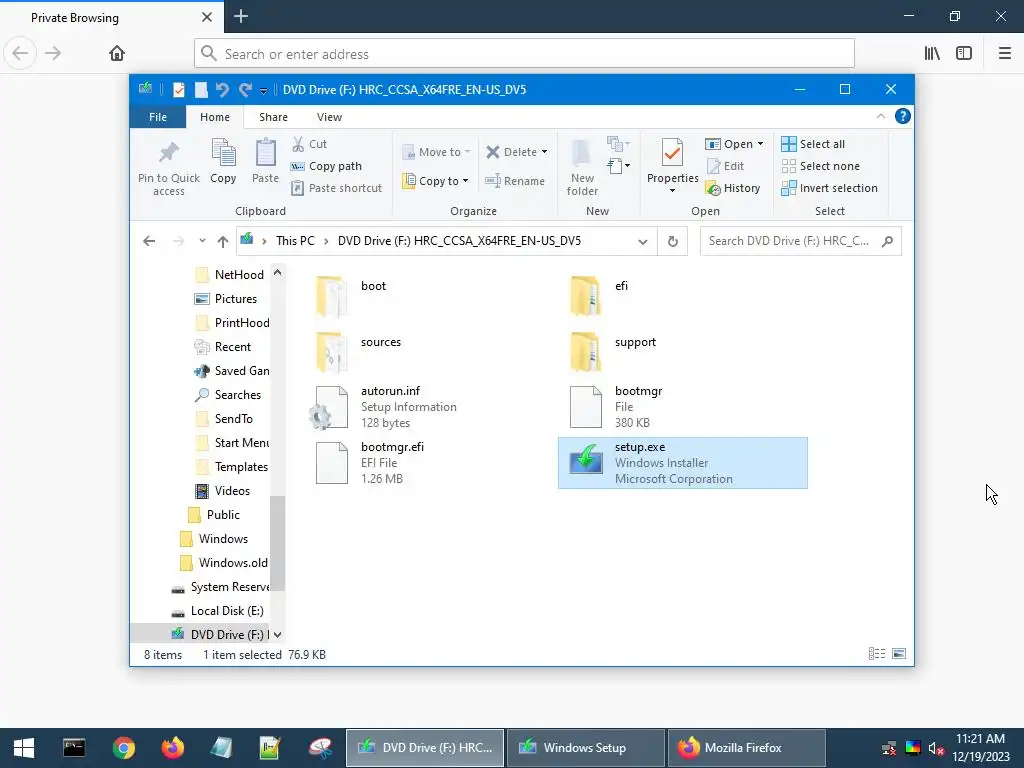Image resolution: width=1024 pixels, height=768 pixels.
Task: Open Recent locations dropdown arrow
Action: coord(202,241)
